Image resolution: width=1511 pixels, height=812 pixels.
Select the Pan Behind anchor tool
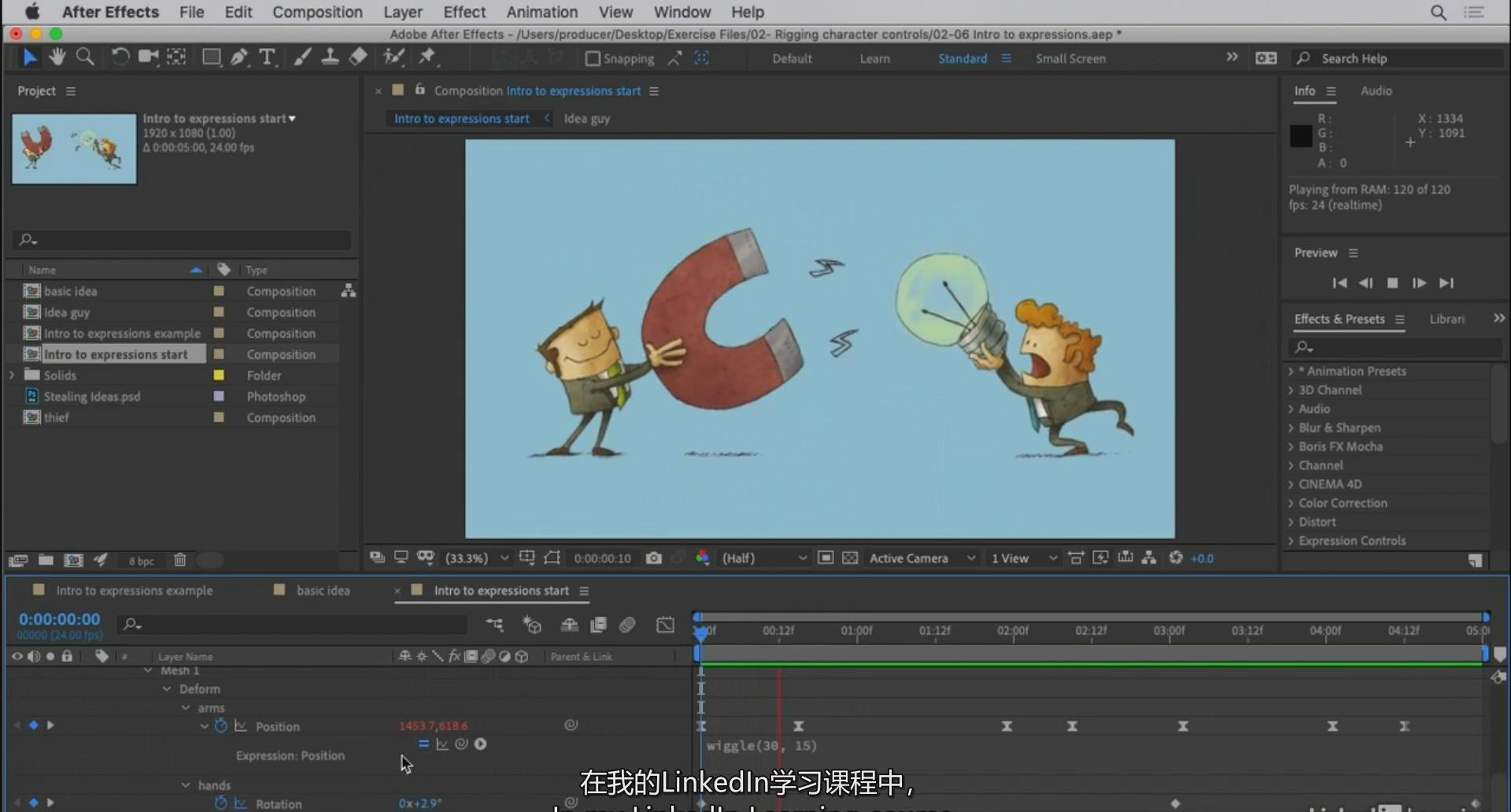pos(176,57)
